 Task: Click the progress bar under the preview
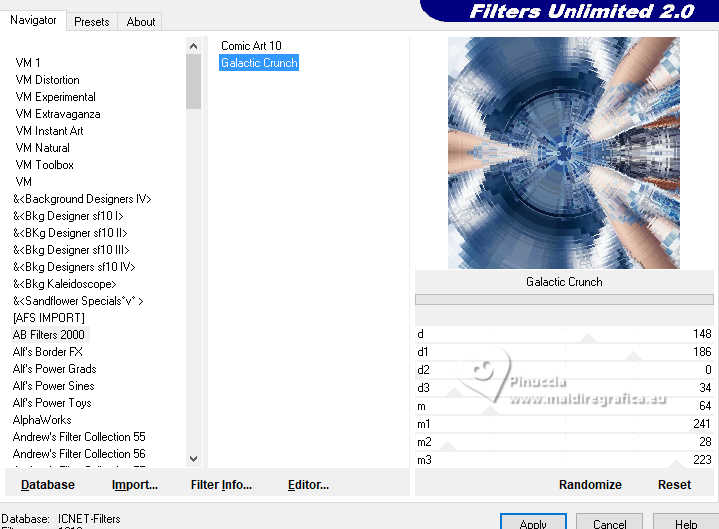[564, 299]
